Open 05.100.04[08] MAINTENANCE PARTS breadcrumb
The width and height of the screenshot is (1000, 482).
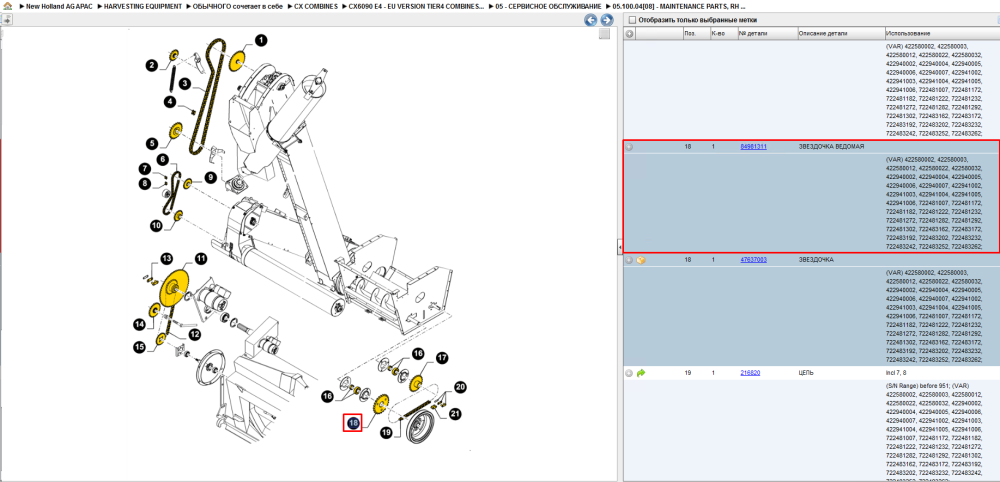point(679,6)
